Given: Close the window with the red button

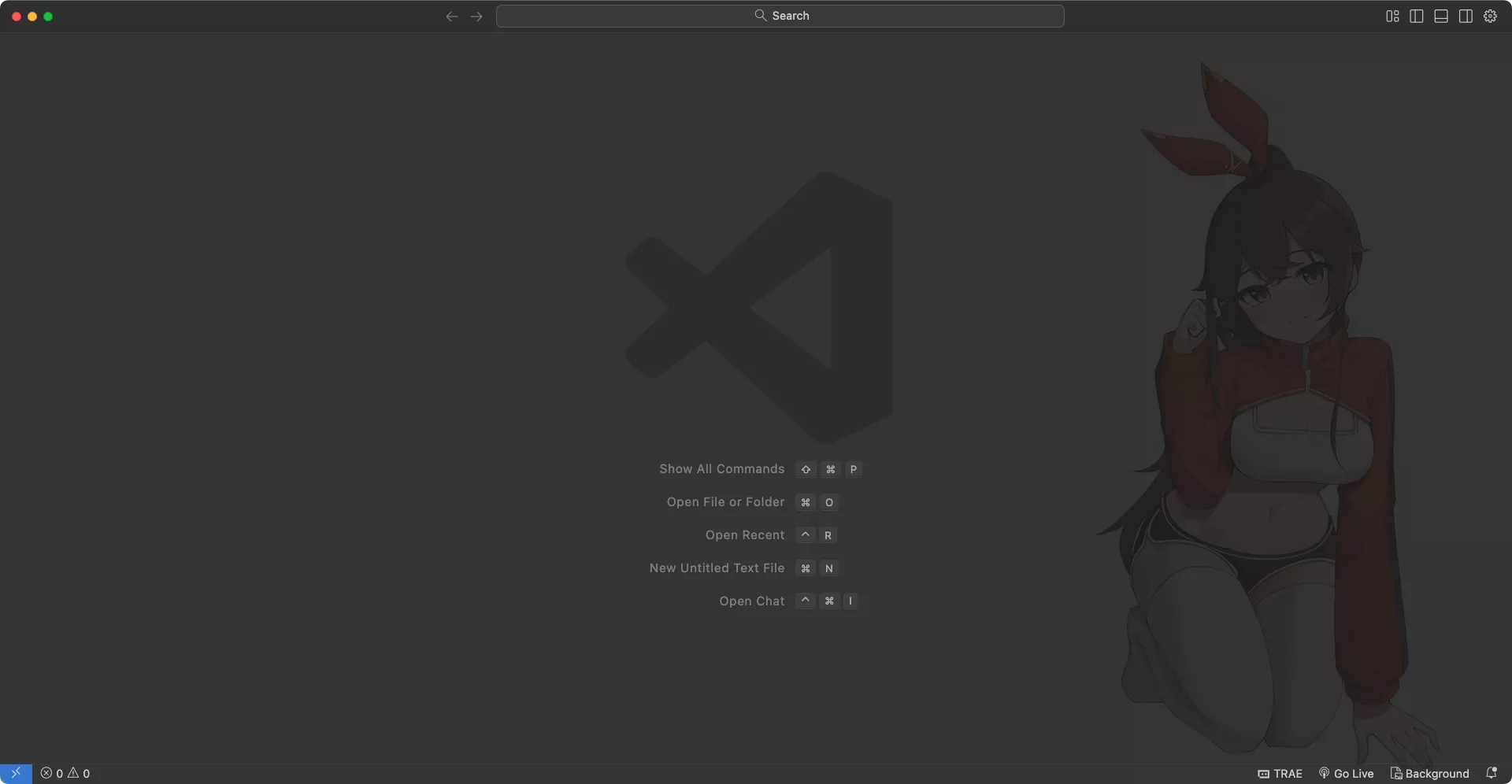Looking at the screenshot, I should point(17,17).
